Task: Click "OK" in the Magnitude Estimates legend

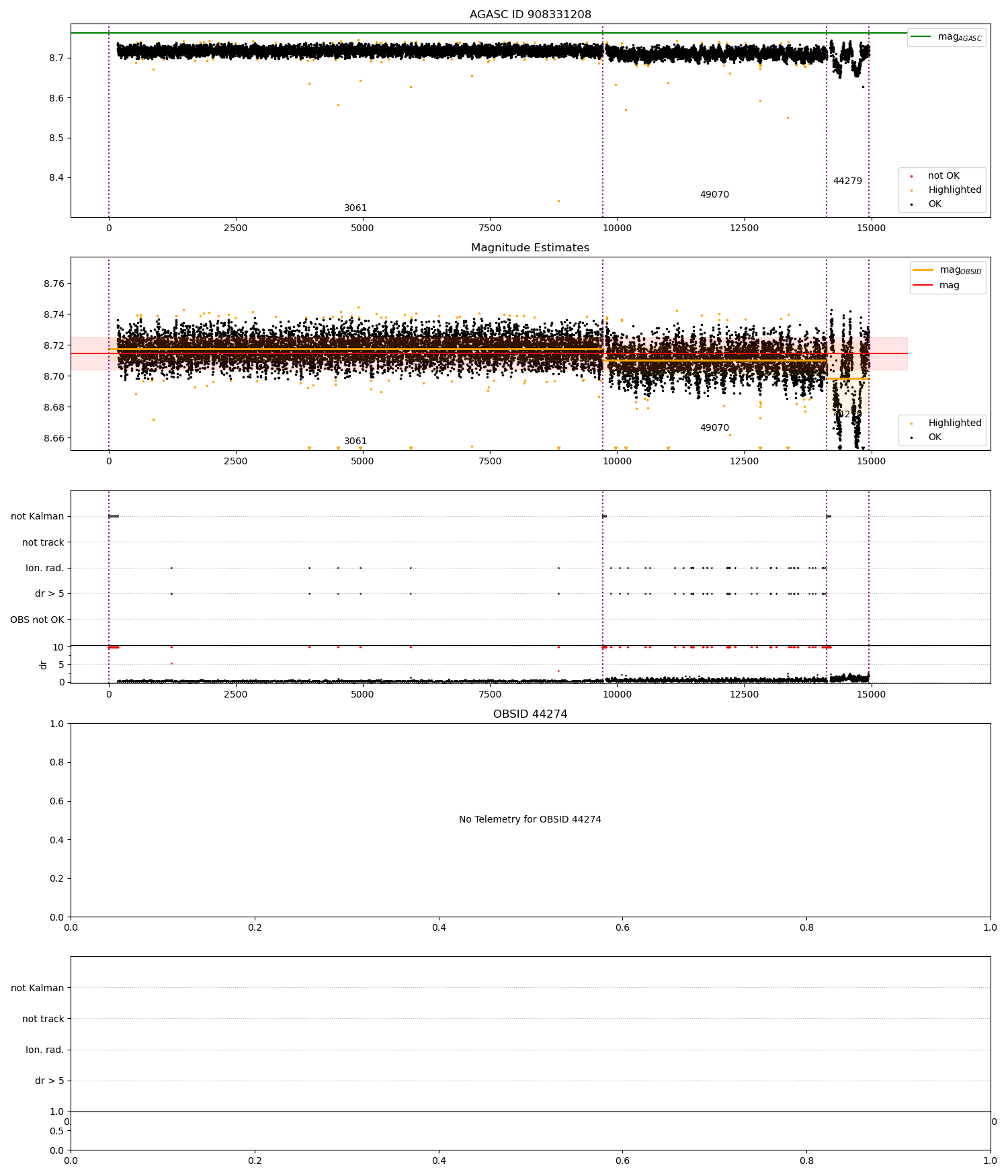Action: [935, 437]
